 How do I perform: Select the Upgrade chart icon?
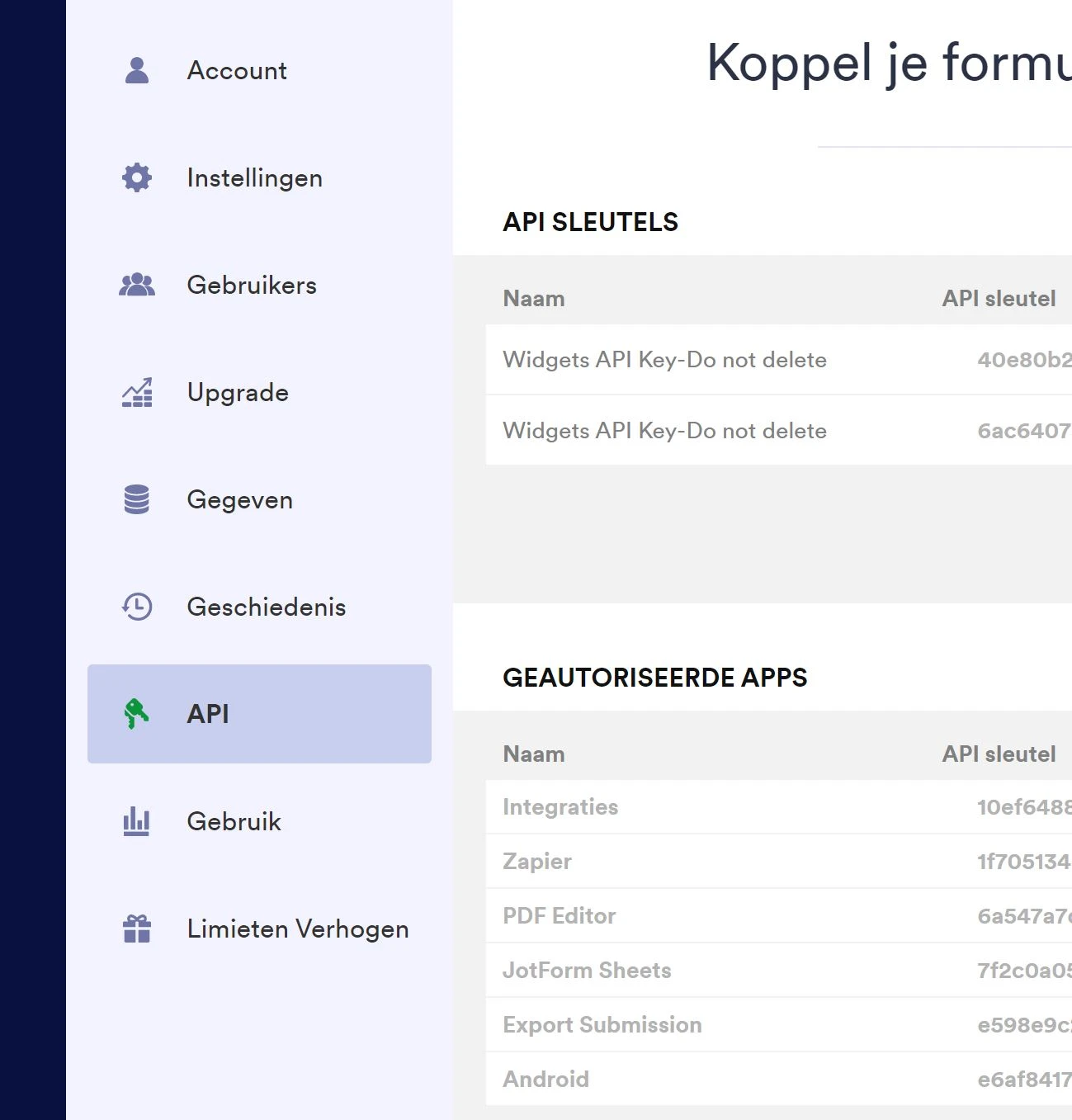(137, 393)
